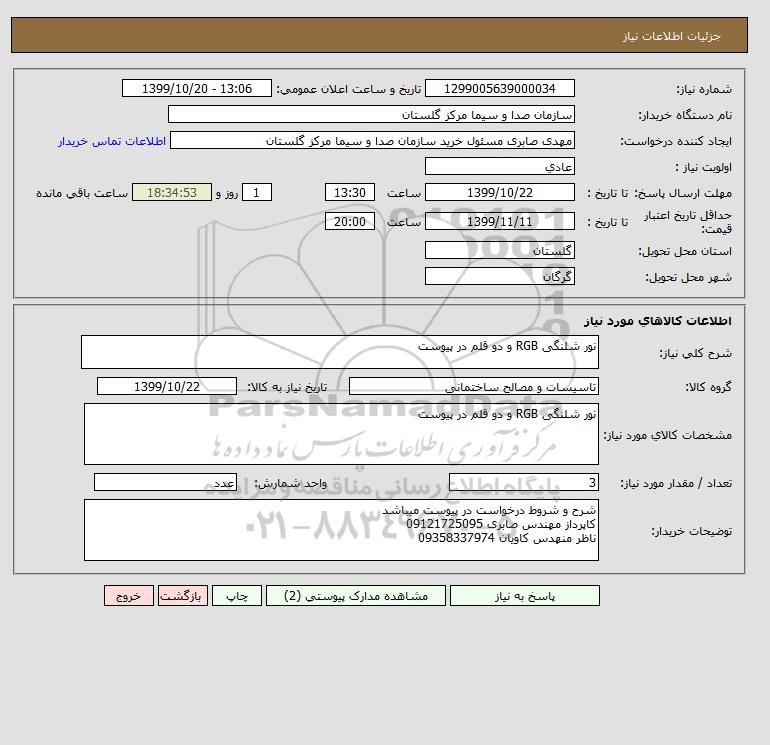The width and height of the screenshot is (770, 745).
Task: Click the 'مهلت ارسال پاسخ:' label
Action: pos(683,193)
